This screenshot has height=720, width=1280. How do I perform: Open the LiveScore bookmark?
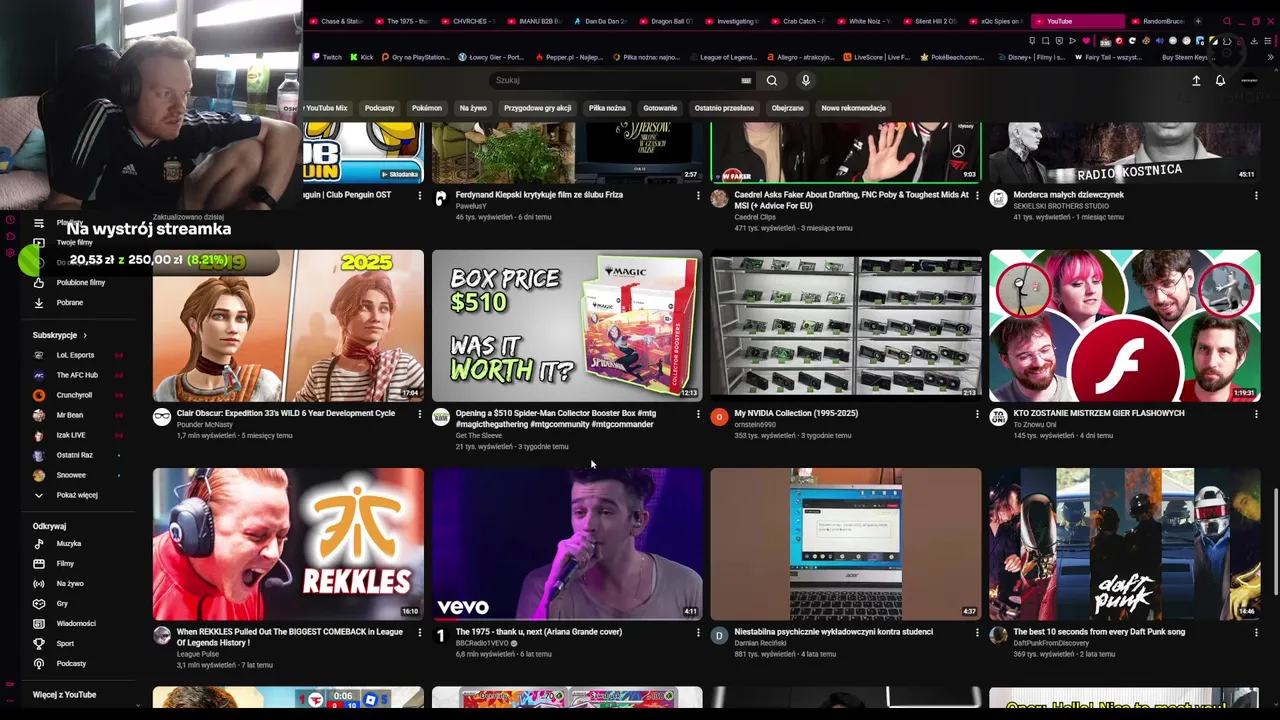(x=877, y=57)
